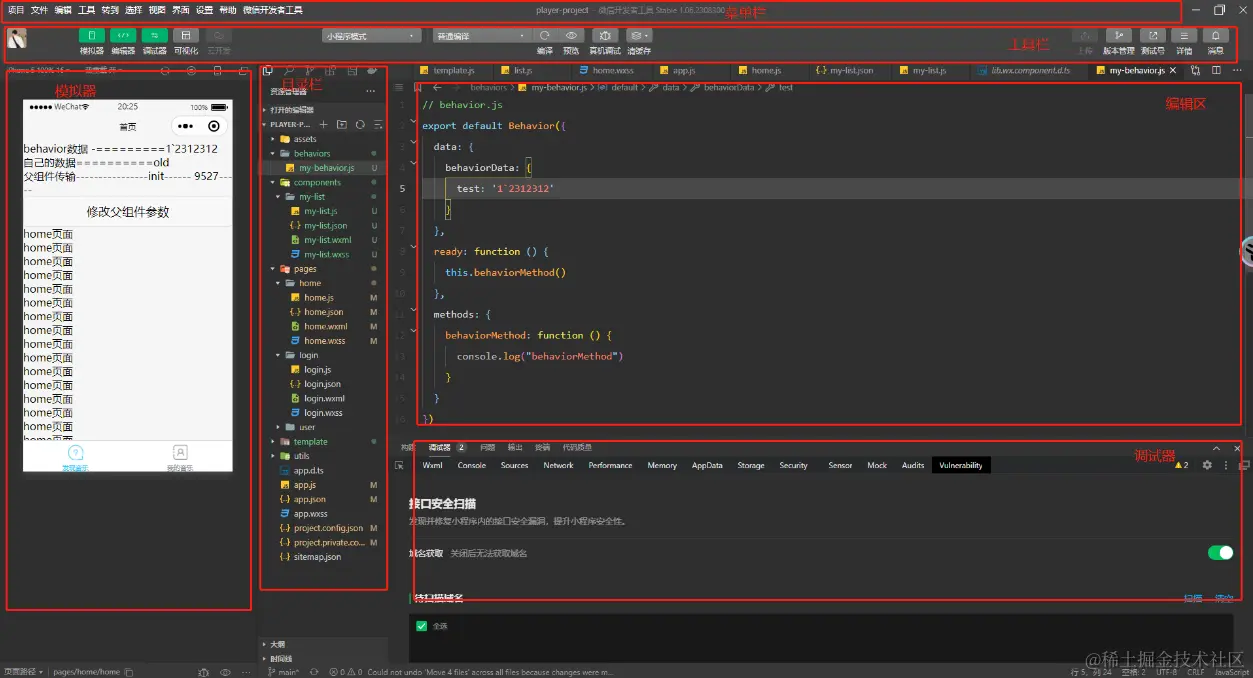Open the 普通编译 compile mode dropdown
Viewport: 1253px width, 678px height.
480,36
